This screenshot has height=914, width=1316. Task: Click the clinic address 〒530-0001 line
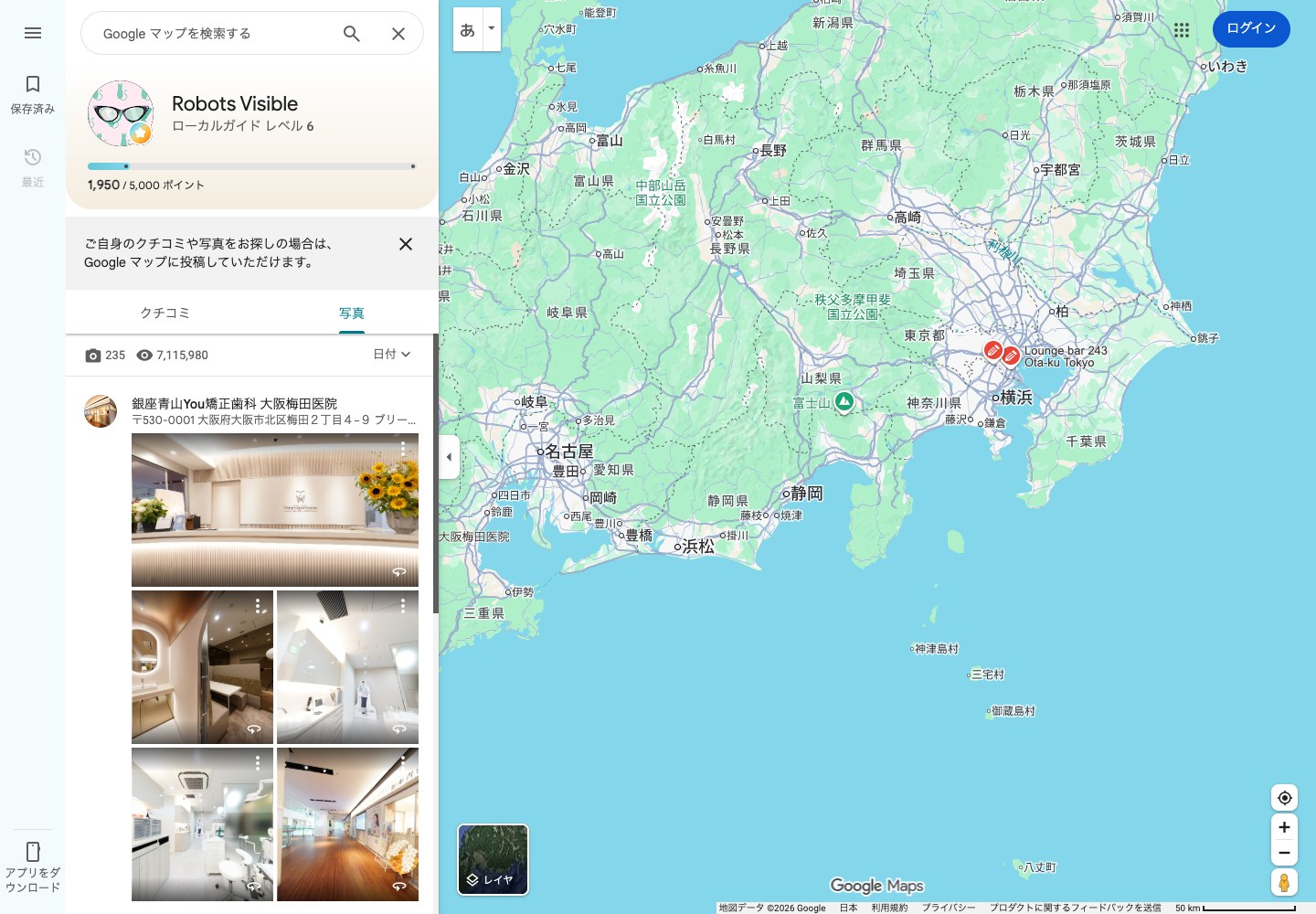pyautogui.click(x=274, y=420)
